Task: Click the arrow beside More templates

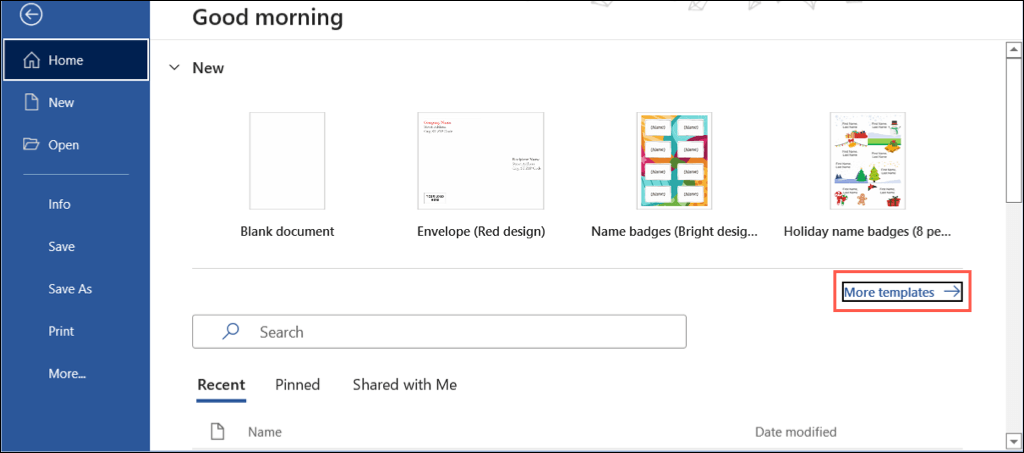Action: click(952, 292)
